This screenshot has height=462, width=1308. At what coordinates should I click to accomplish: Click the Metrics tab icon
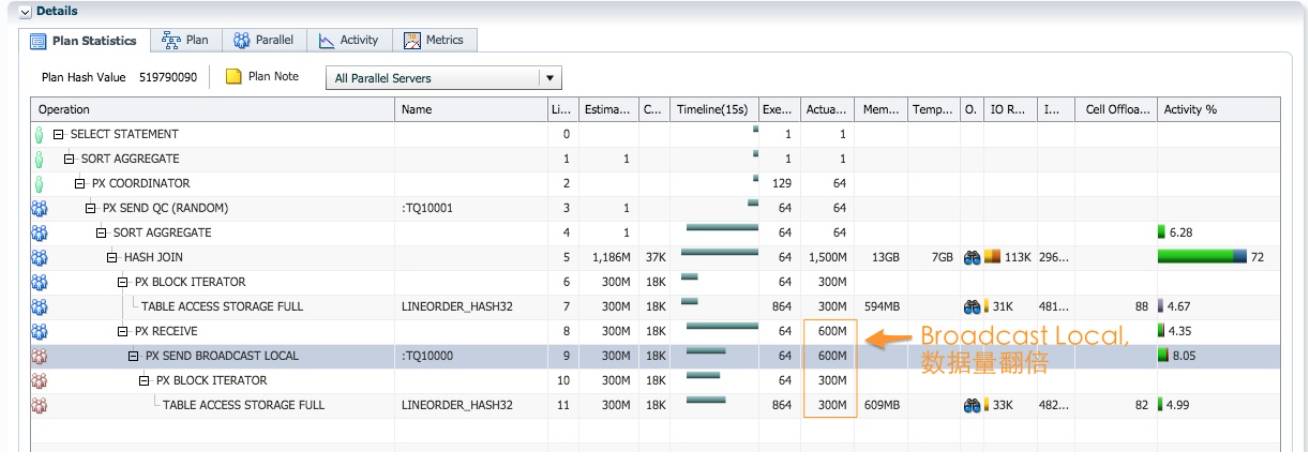tap(412, 40)
